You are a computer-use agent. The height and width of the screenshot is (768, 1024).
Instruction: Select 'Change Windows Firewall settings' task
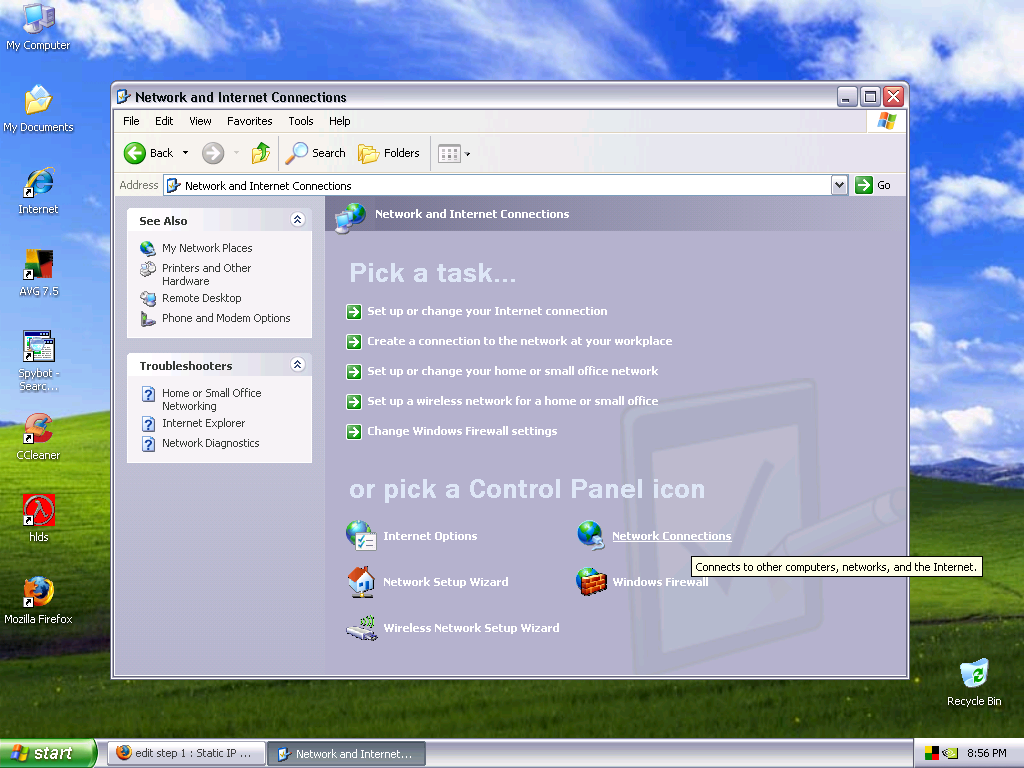[x=462, y=432]
